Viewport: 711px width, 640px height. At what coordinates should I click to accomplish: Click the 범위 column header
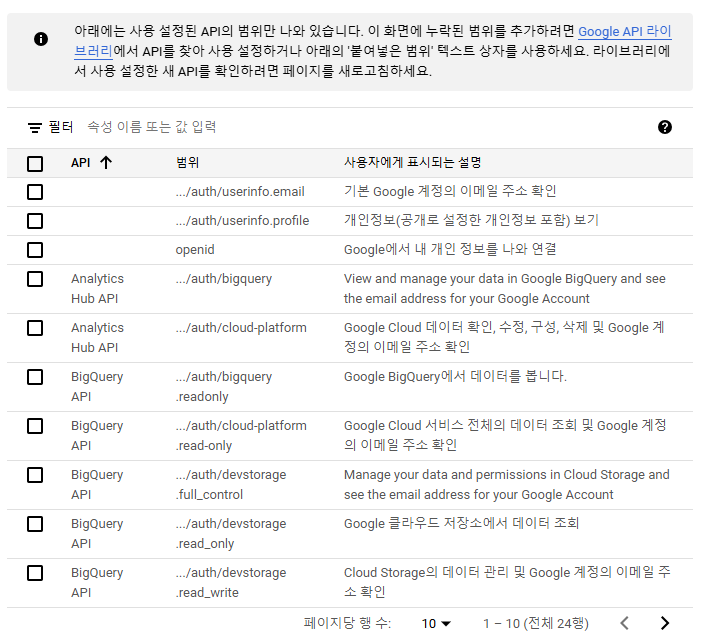(x=187, y=162)
